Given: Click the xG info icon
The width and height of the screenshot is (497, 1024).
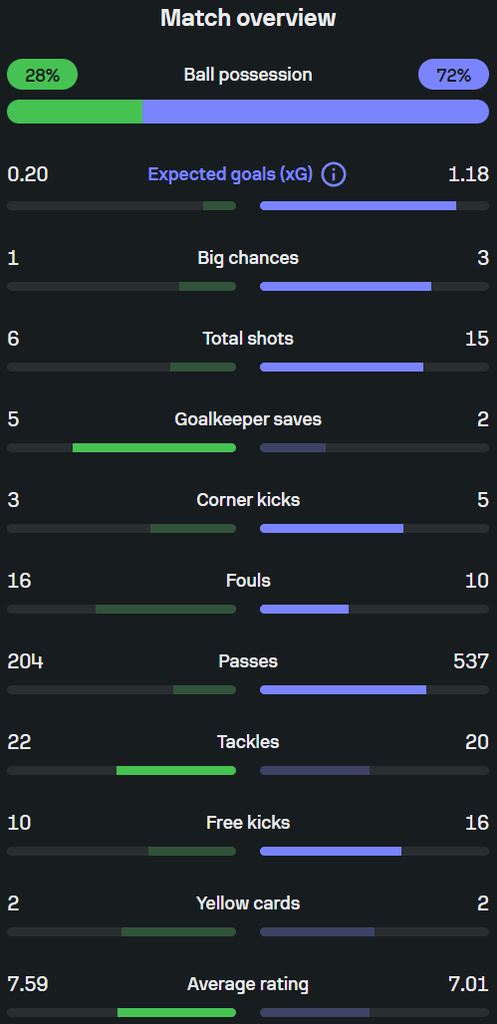Looking at the screenshot, I should [x=333, y=174].
